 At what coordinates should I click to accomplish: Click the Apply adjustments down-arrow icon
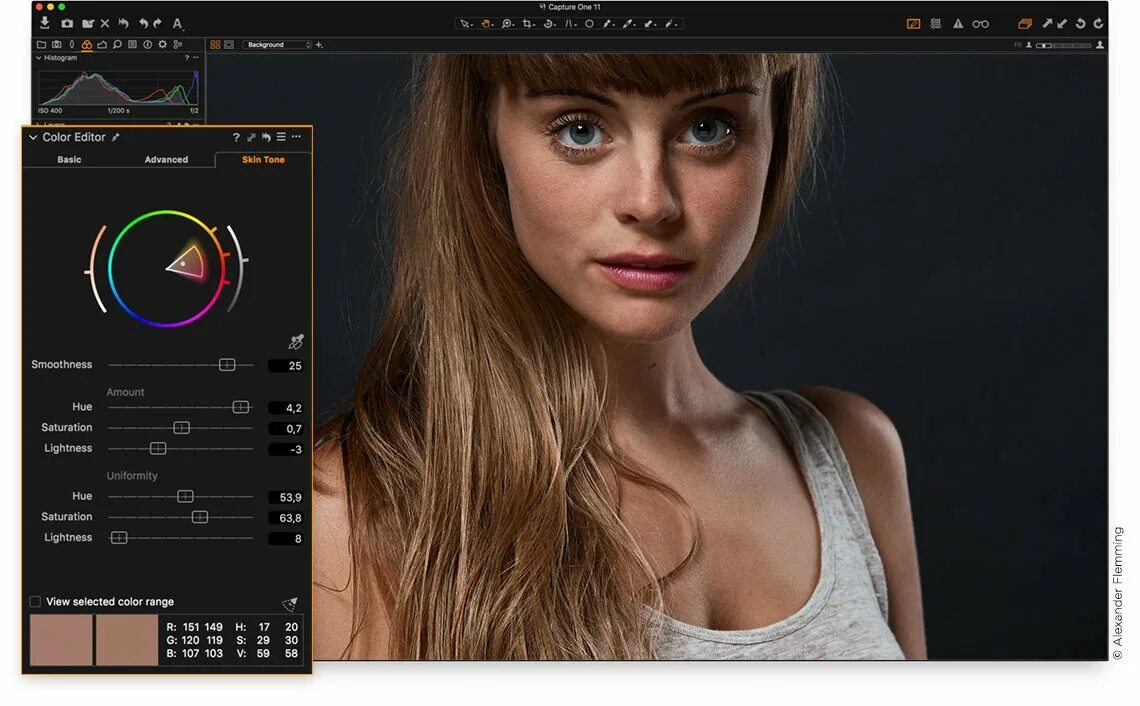point(1062,24)
